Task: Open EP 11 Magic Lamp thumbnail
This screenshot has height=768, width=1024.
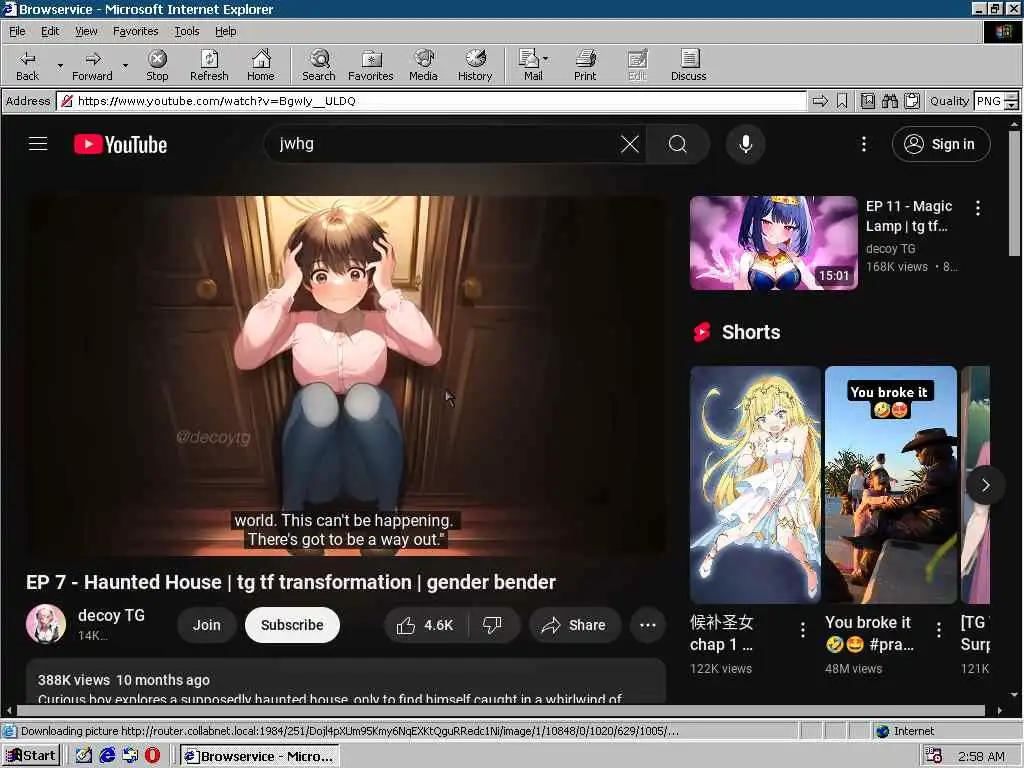Action: tap(773, 242)
